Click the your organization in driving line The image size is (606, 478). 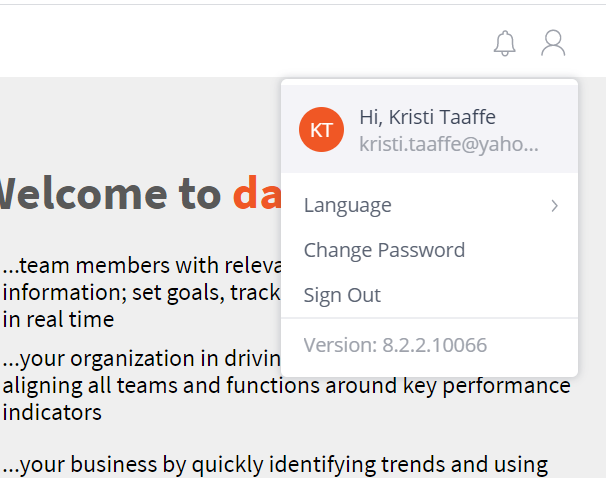pyautogui.click(x=142, y=359)
